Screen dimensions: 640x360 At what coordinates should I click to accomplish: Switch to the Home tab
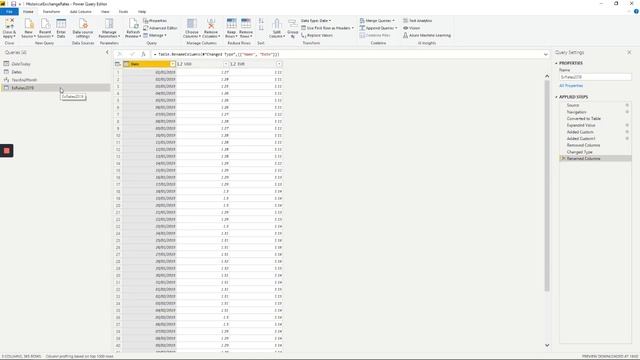pyautogui.click(x=28, y=12)
